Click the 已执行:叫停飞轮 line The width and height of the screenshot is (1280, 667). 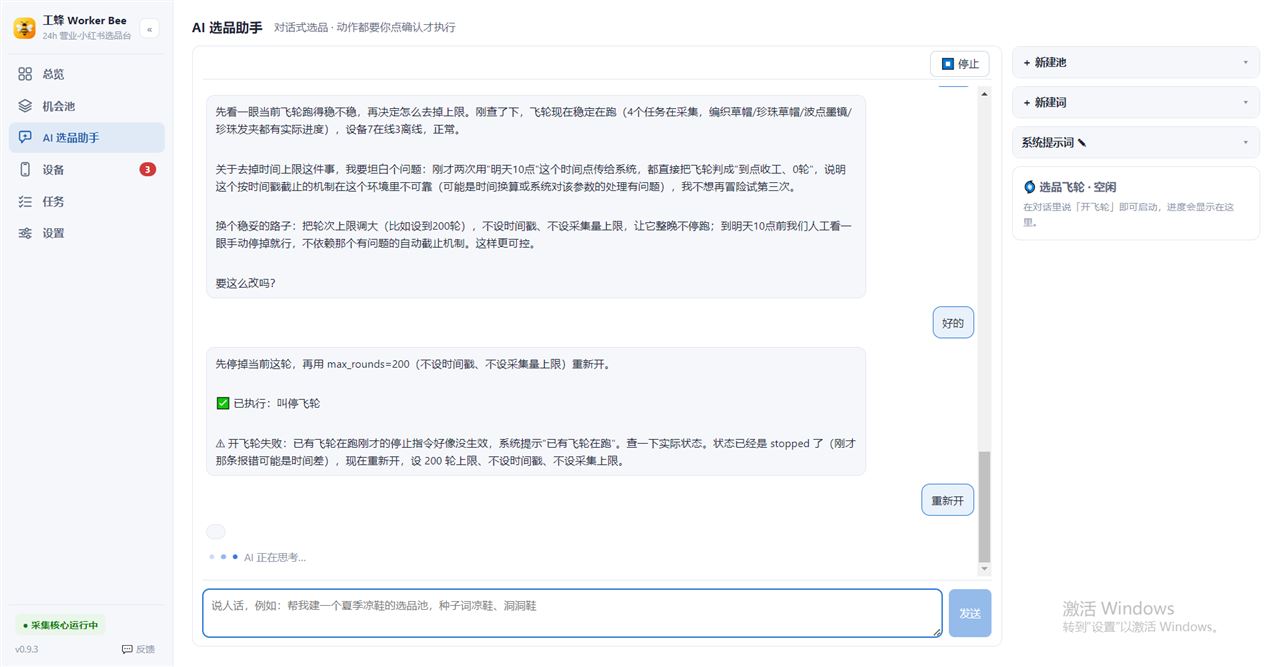268,403
